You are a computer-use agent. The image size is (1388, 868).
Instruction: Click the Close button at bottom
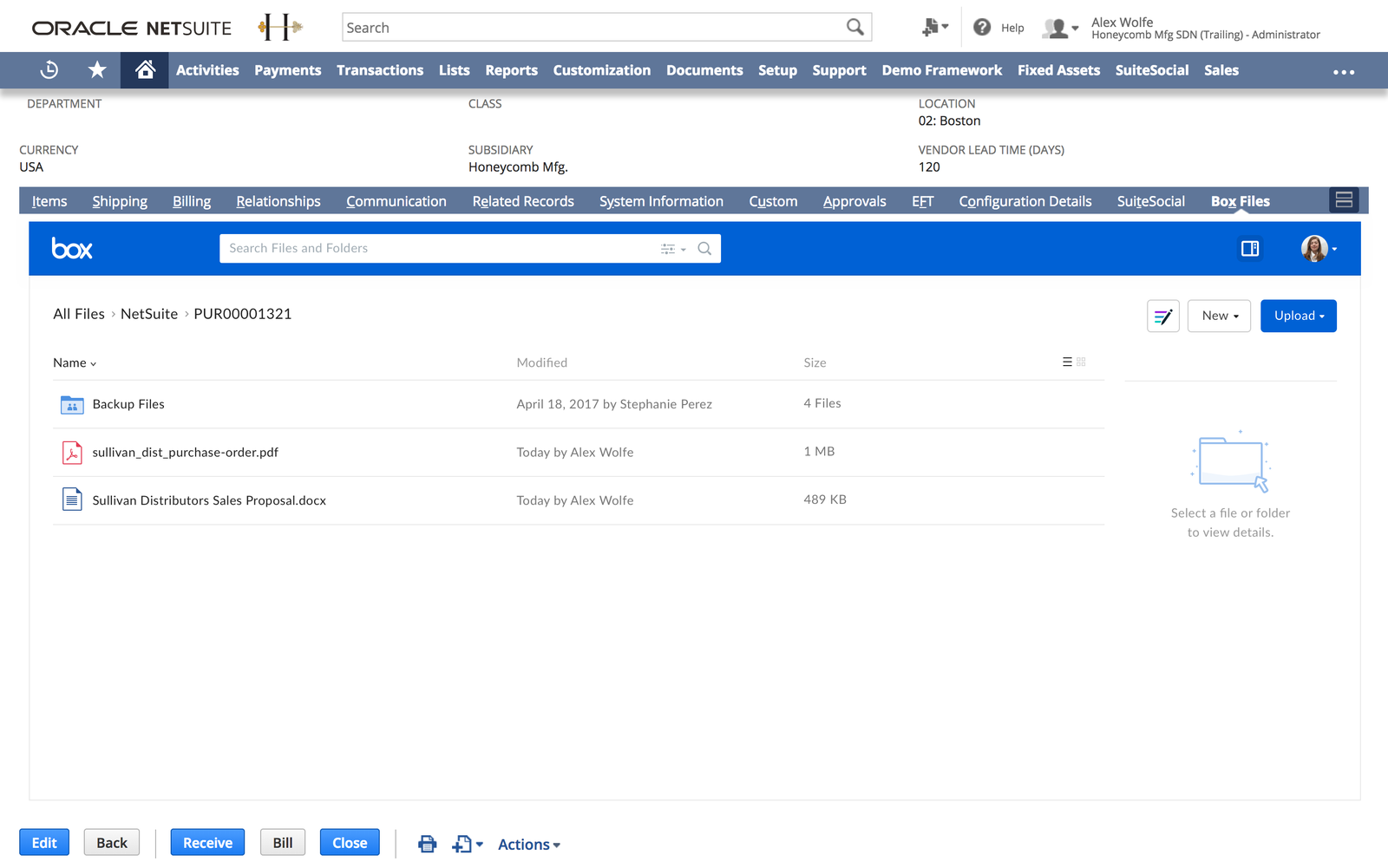tap(350, 843)
